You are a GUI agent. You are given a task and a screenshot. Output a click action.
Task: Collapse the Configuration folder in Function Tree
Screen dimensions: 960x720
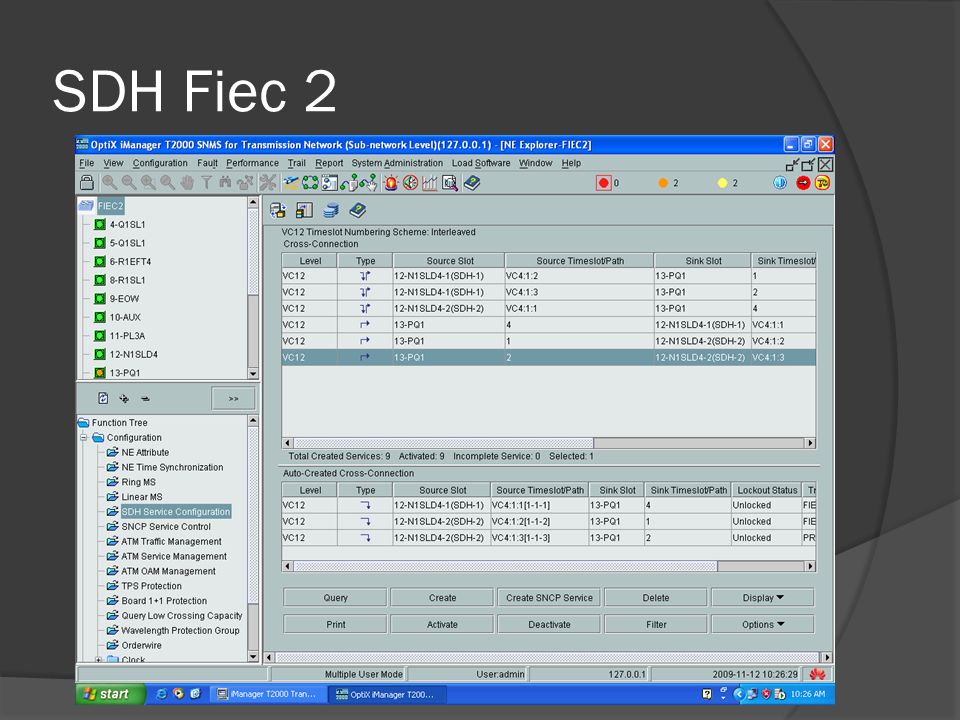pyautogui.click(x=83, y=438)
